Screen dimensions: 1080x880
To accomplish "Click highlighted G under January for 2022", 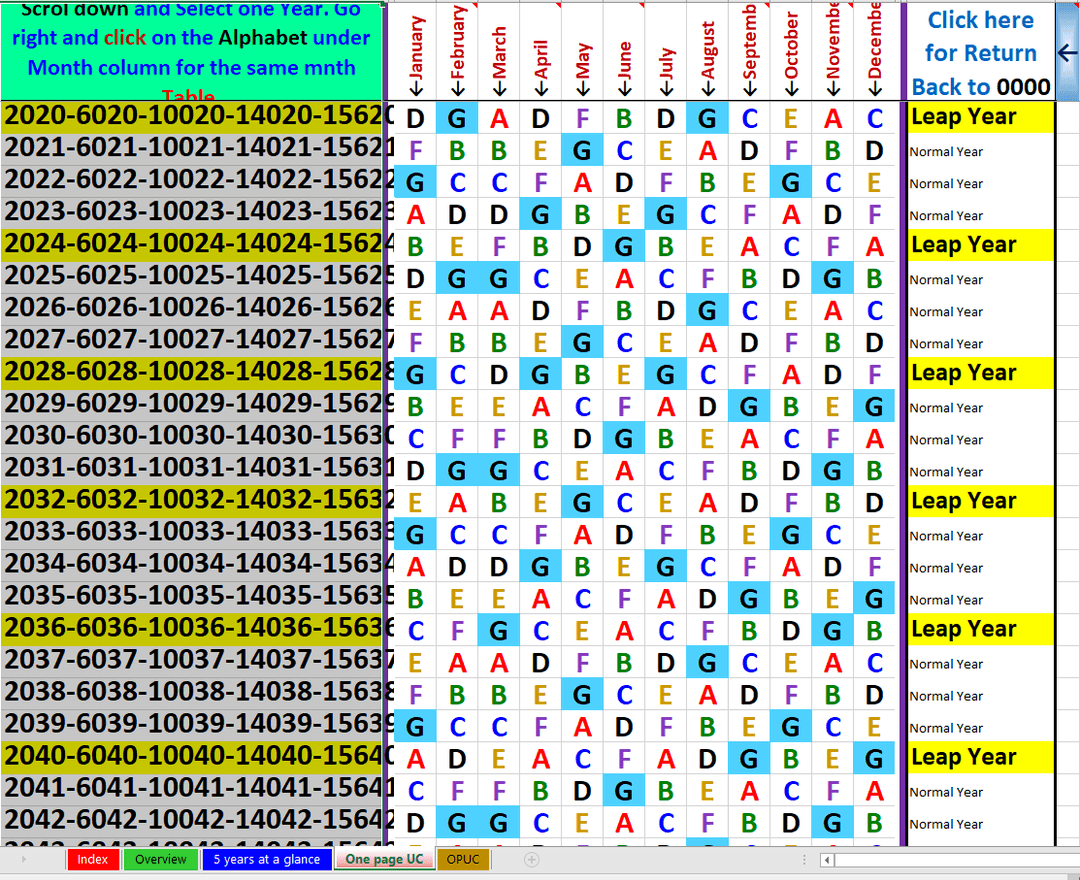I will (415, 182).
